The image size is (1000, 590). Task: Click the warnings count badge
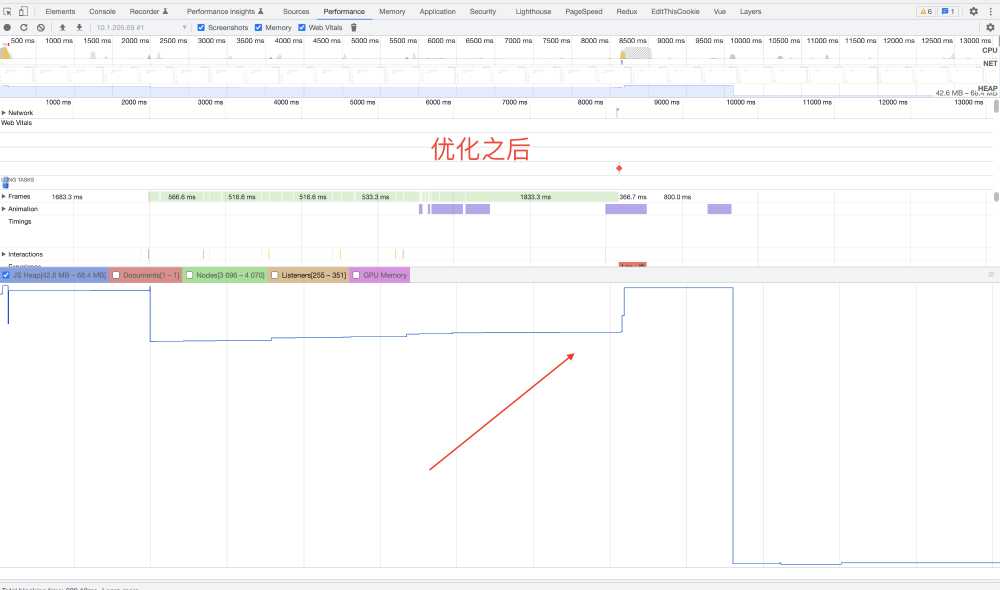point(926,11)
